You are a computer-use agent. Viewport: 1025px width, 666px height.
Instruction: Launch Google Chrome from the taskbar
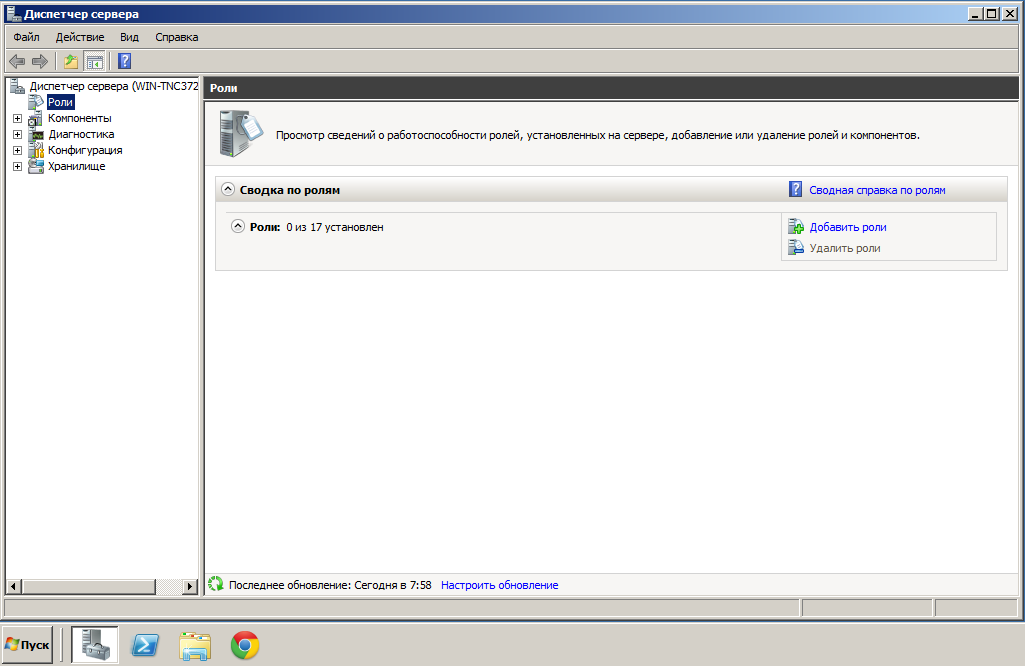click(x=245, y=646)
